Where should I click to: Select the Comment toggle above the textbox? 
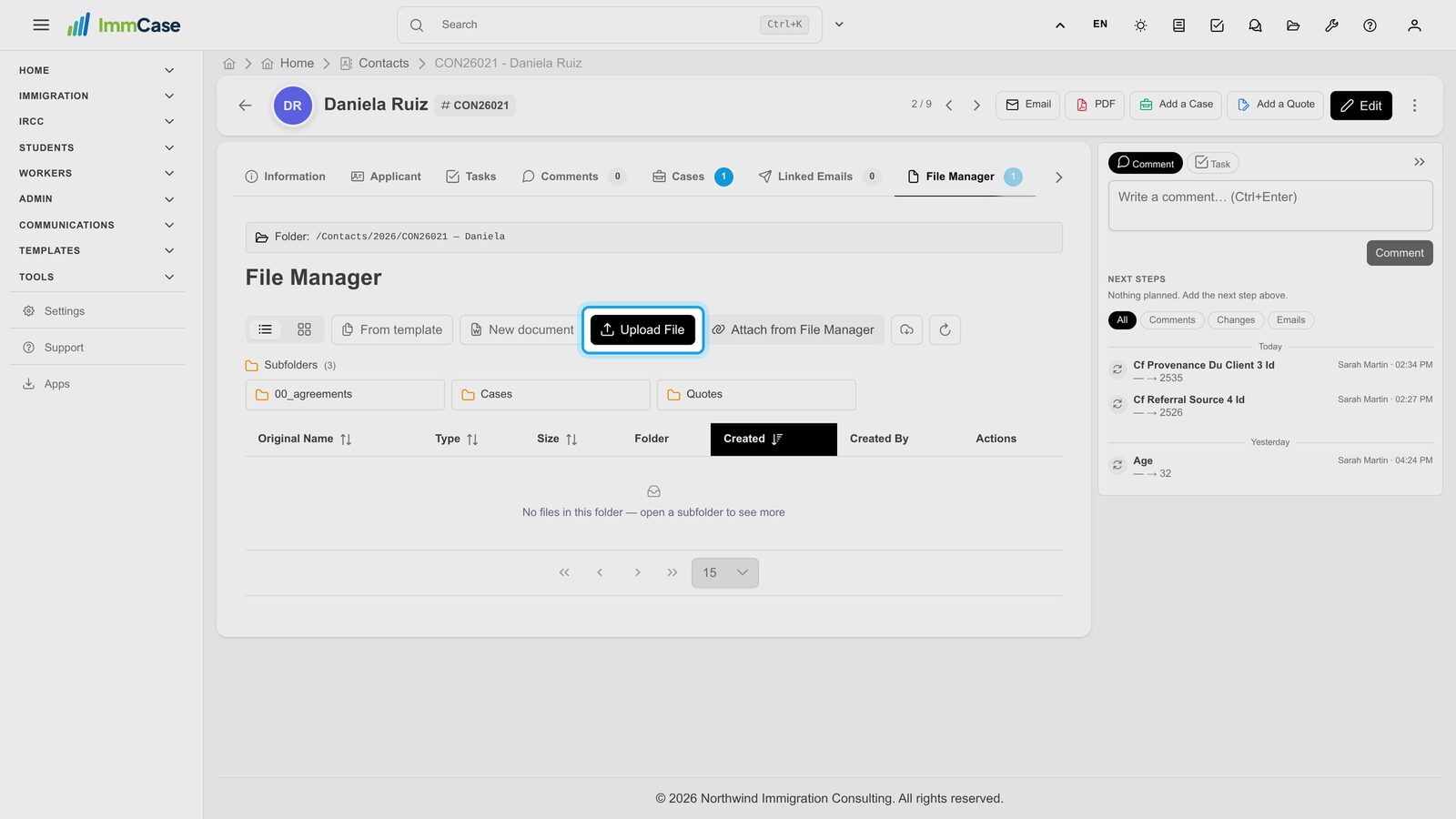[1145, 164]
